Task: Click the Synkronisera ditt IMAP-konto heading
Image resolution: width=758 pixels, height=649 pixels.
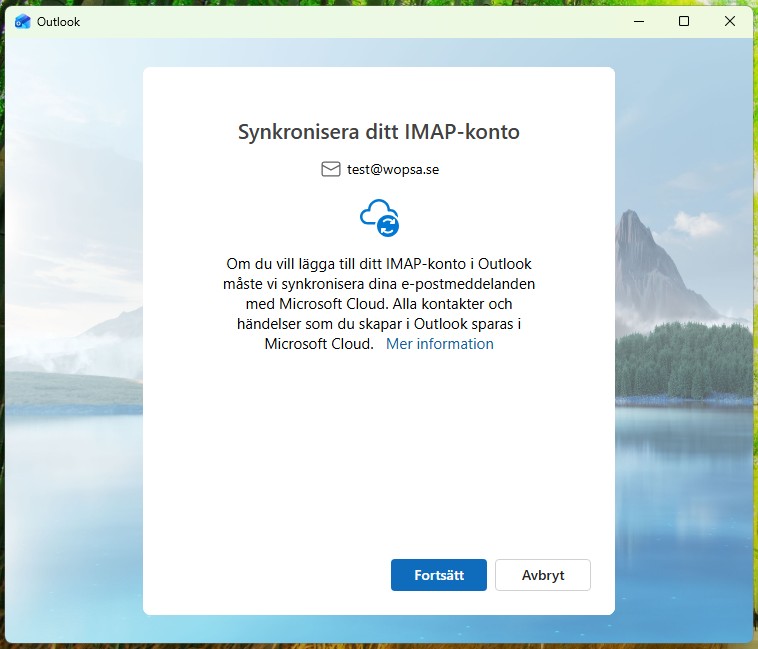Action: click(378, 132)
